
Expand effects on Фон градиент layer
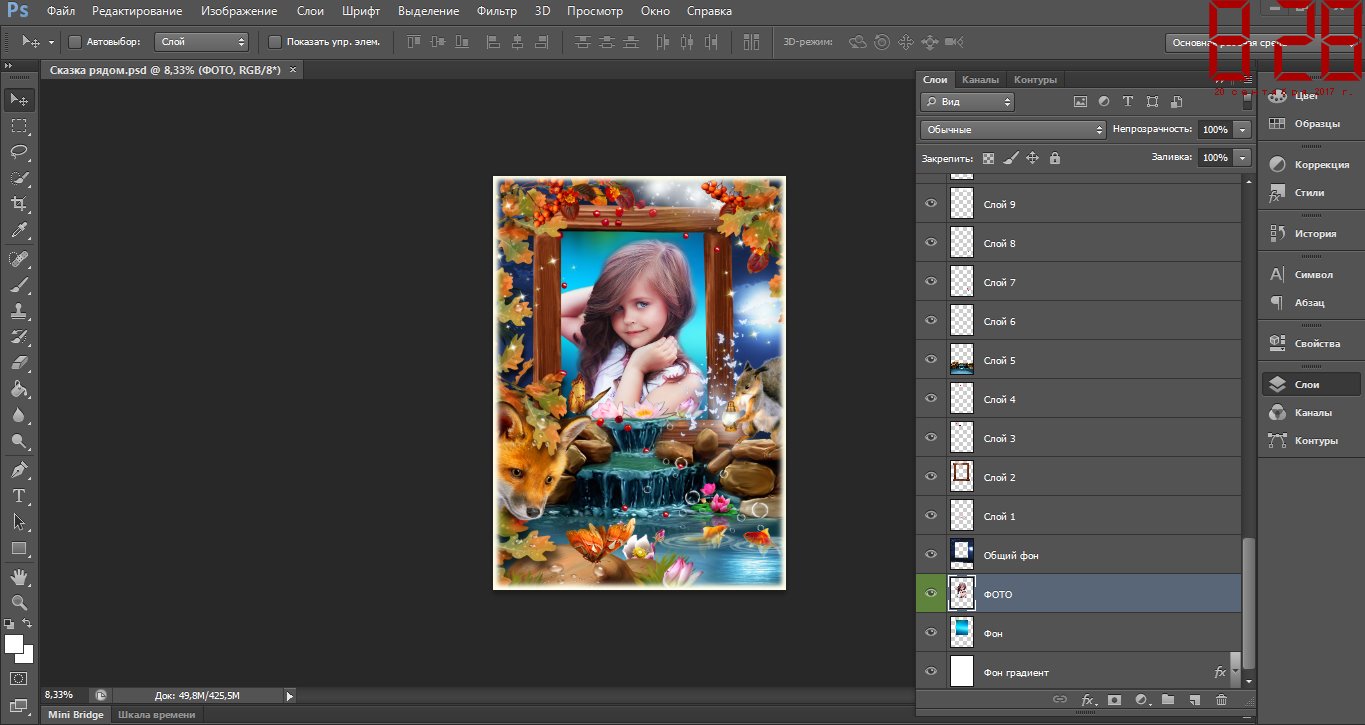pyautogui.click(x=1235, y=672)
